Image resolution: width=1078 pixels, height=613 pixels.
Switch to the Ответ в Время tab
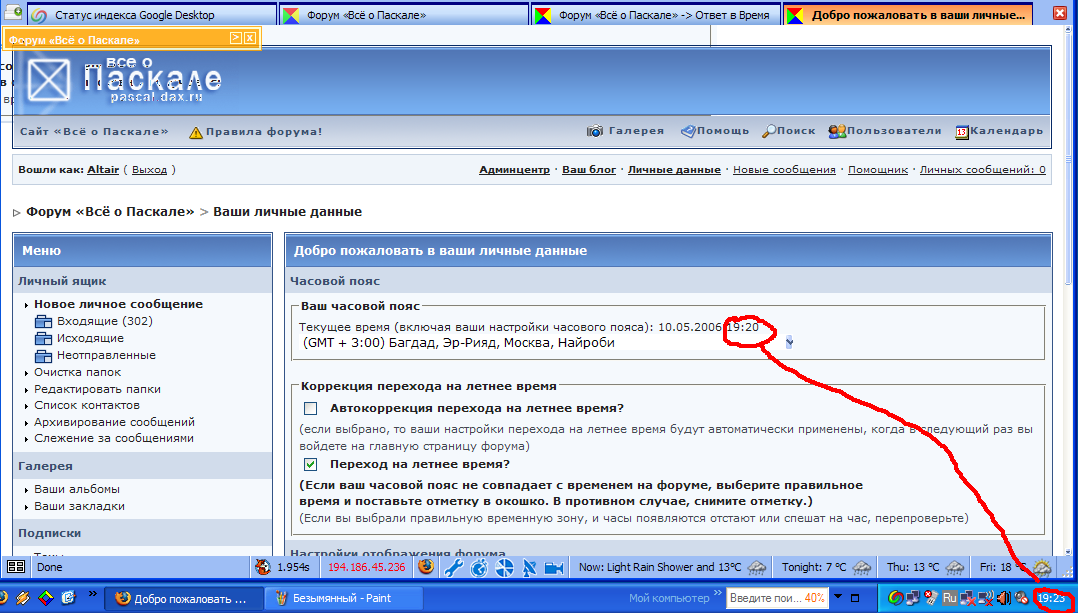(x=653, y=16)
